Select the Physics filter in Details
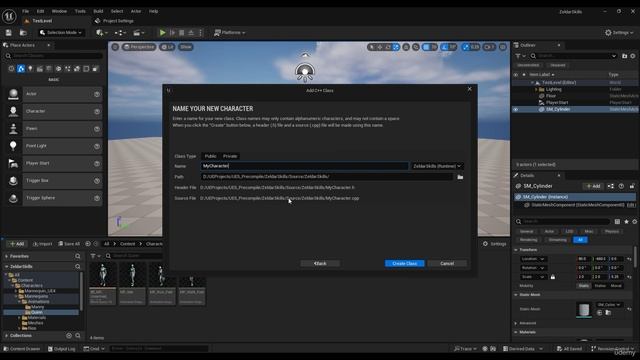 pos(611,231)
